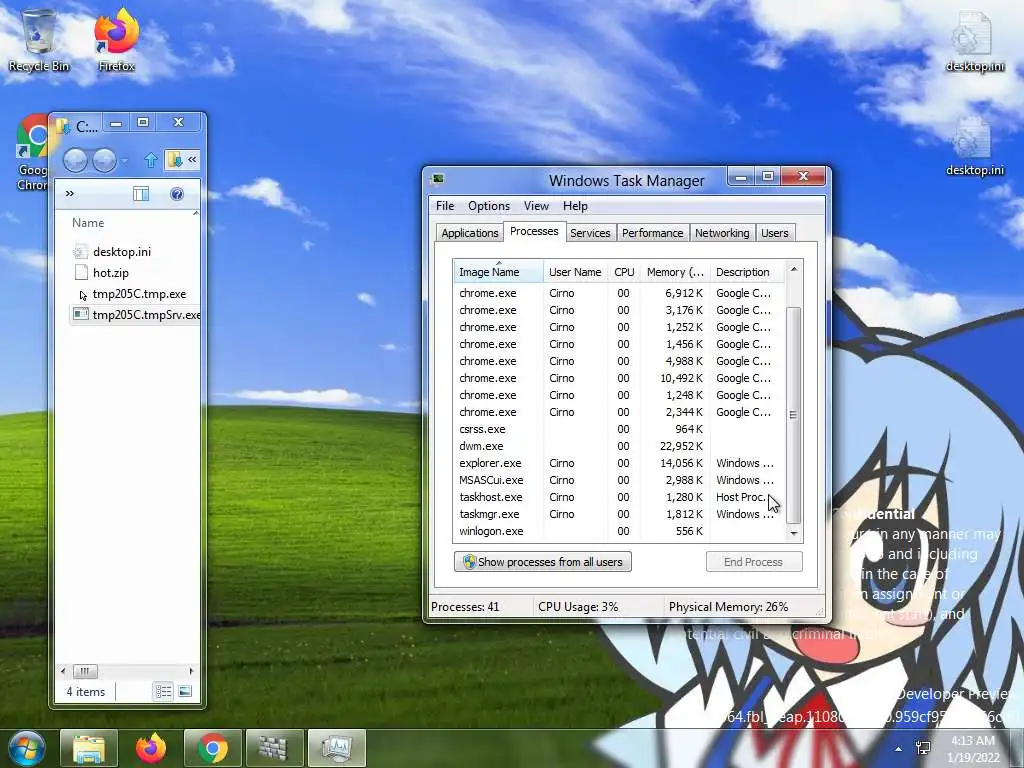The image size is (1024, 768).
Task: Launch Firefox from the desktop shortcut
Action: 116,40
